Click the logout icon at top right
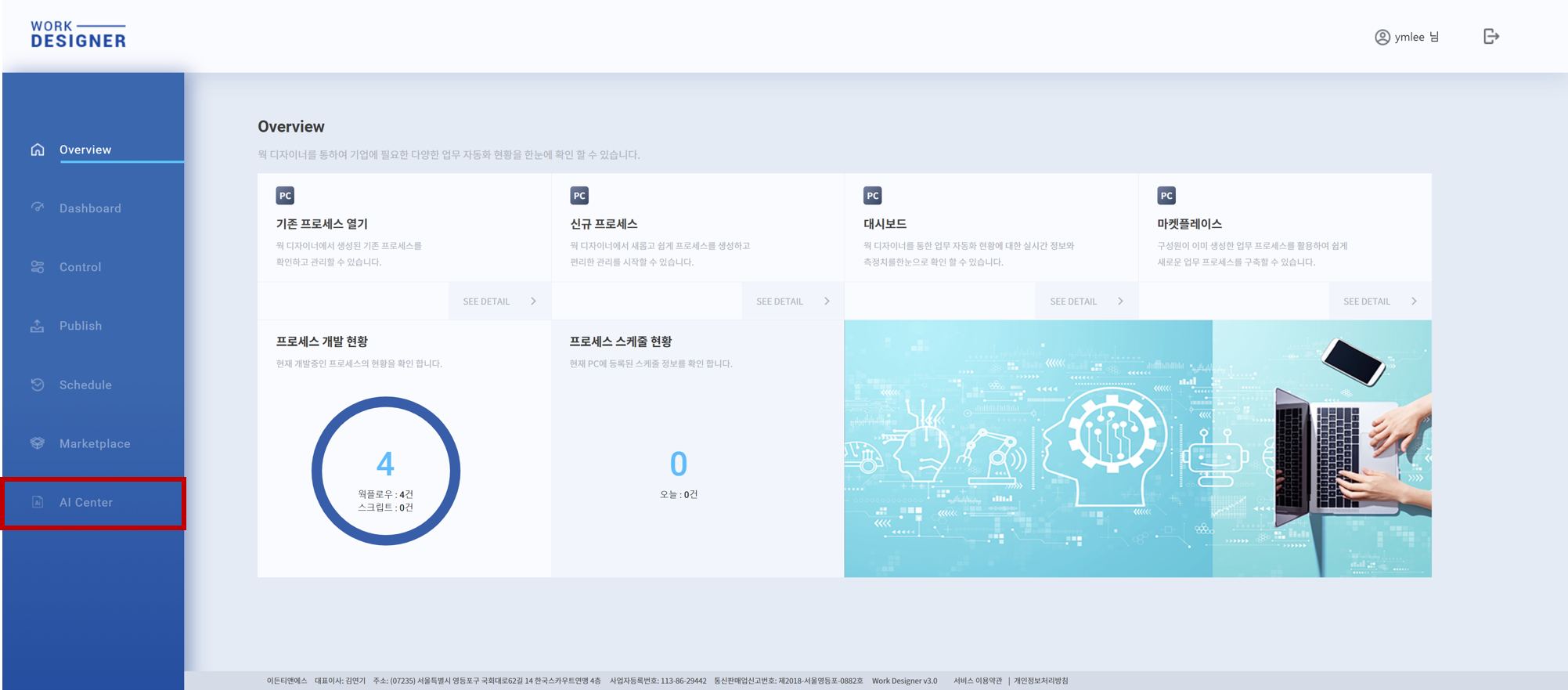This screenshot has width=1568, height=690. [x=1491, y=36]
